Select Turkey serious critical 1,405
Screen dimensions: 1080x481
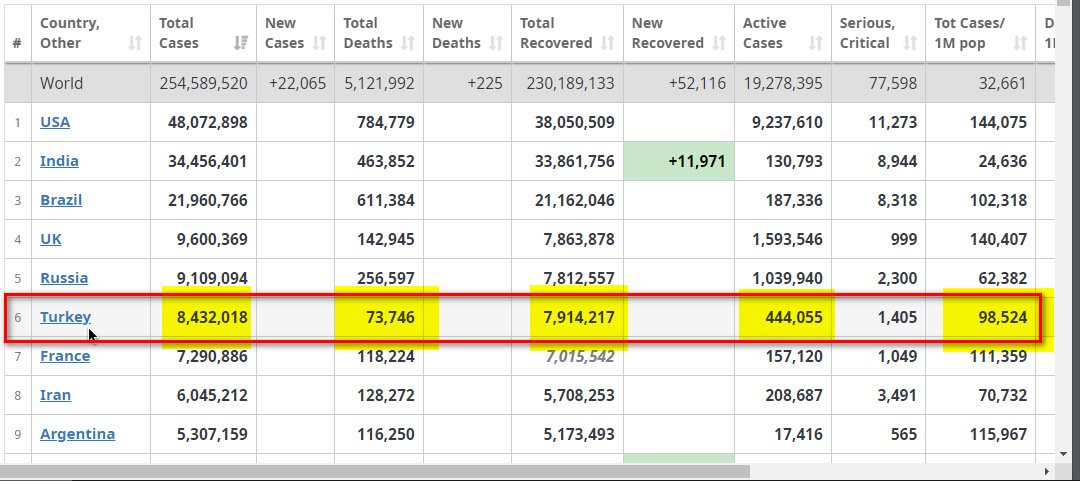[897, 317]
